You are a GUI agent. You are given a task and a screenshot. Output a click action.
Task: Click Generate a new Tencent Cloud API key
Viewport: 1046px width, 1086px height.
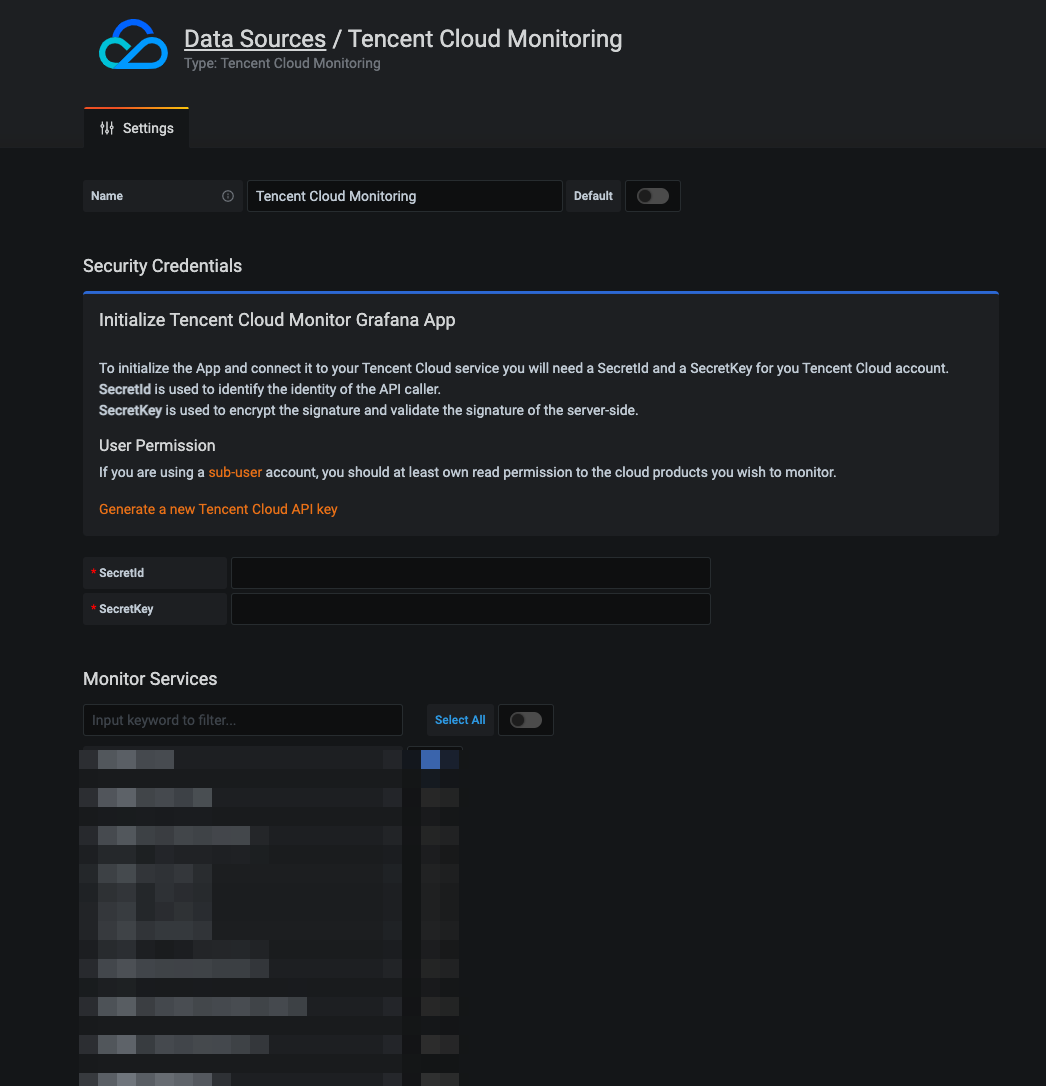pyautogui.click(x=218, y=509)
